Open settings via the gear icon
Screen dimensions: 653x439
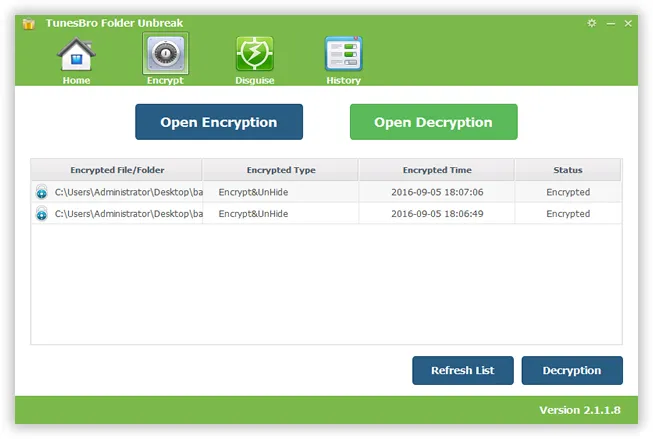coord(592,23)
